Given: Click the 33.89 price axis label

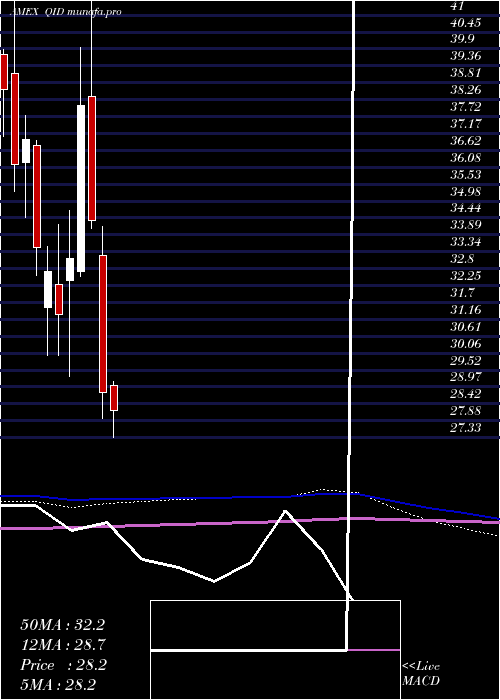Looking at the screenshot, I should [466, 225].
